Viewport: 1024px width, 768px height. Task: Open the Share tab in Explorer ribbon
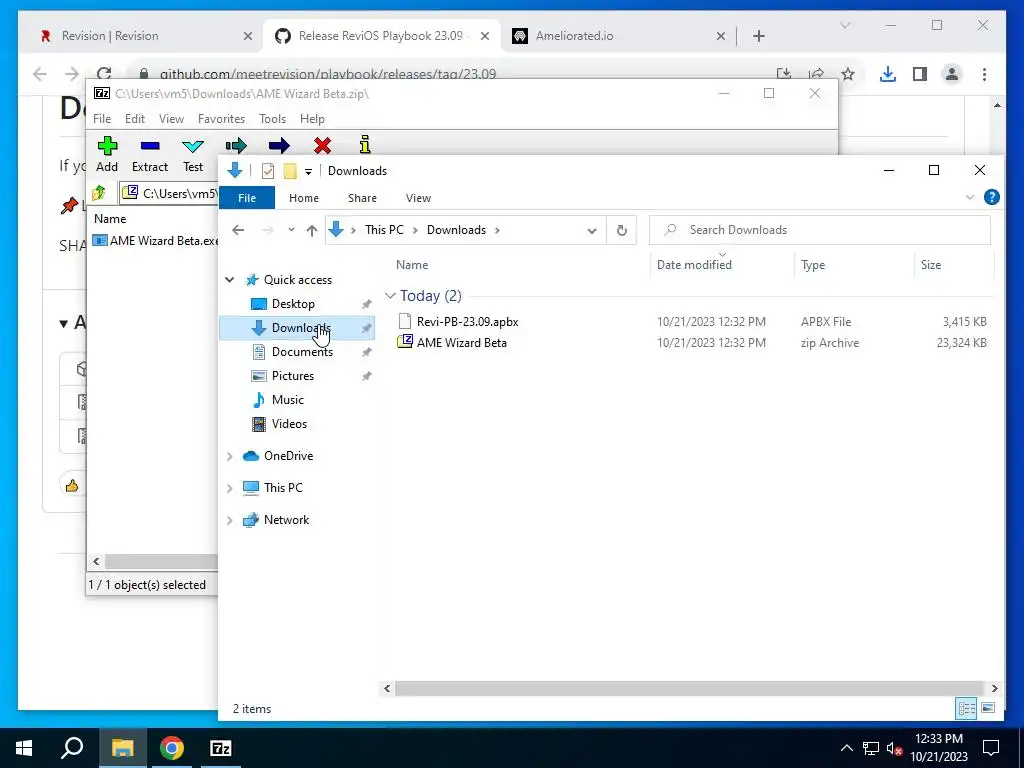pyautogui.click(x=362, y=198)
